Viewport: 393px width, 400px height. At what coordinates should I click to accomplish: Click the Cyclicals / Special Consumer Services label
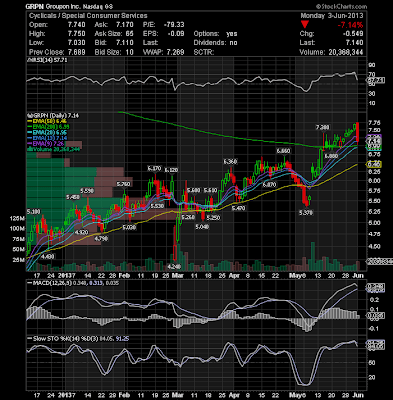click(x=88, y=16)
